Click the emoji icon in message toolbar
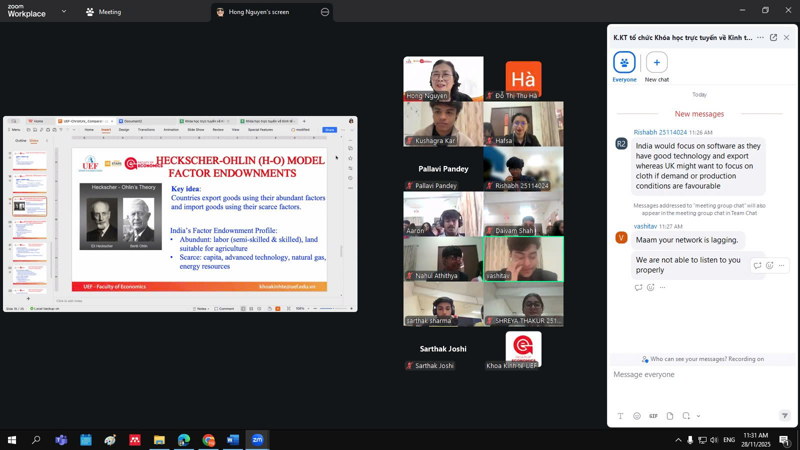The height and width of the screenshot is (450, 800). [x=637, y=416]
